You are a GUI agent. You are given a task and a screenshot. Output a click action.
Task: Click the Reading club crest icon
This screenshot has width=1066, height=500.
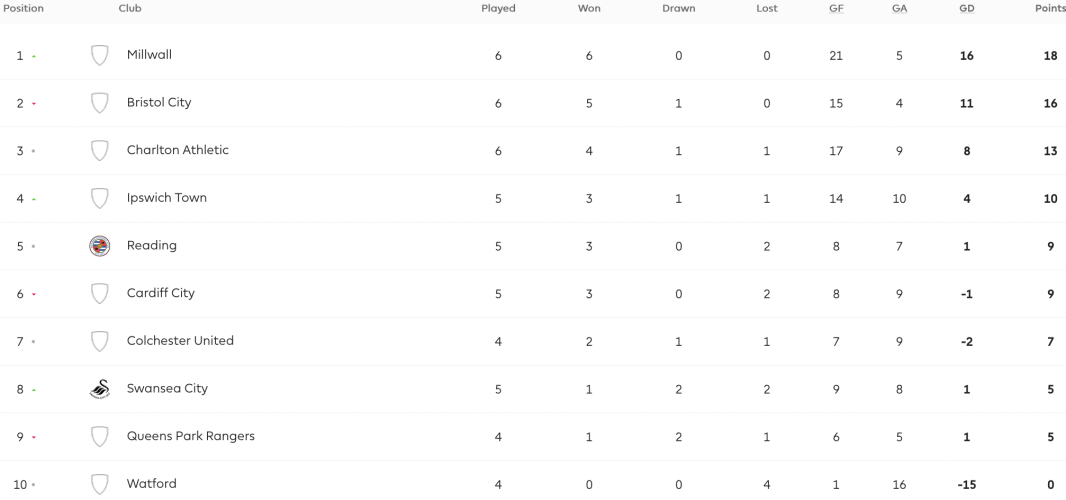[100, 246]
